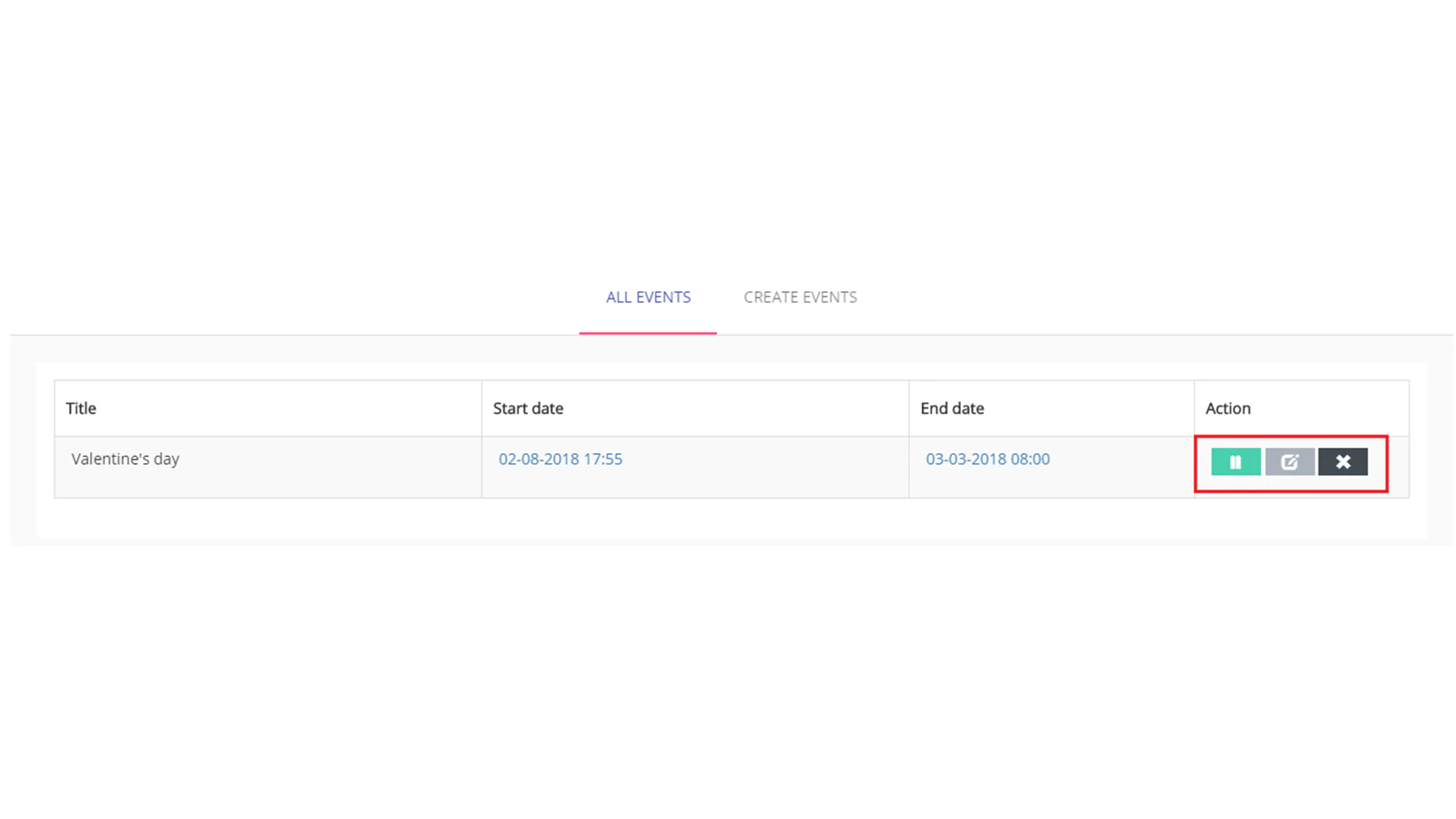This screenshot has height=819, width=1456.
Task: Select the Valentine's day title cell
Action: pyautogui.click(x=126, y=460)
